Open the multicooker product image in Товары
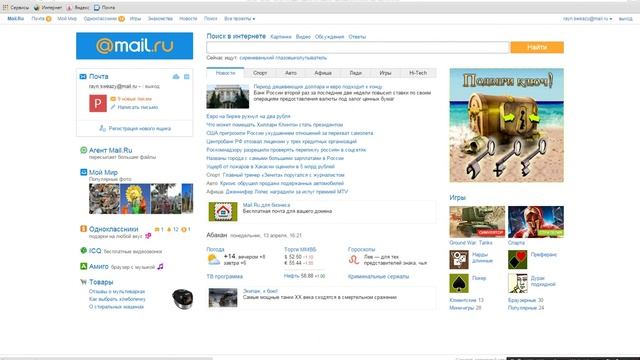 (182, 299)
